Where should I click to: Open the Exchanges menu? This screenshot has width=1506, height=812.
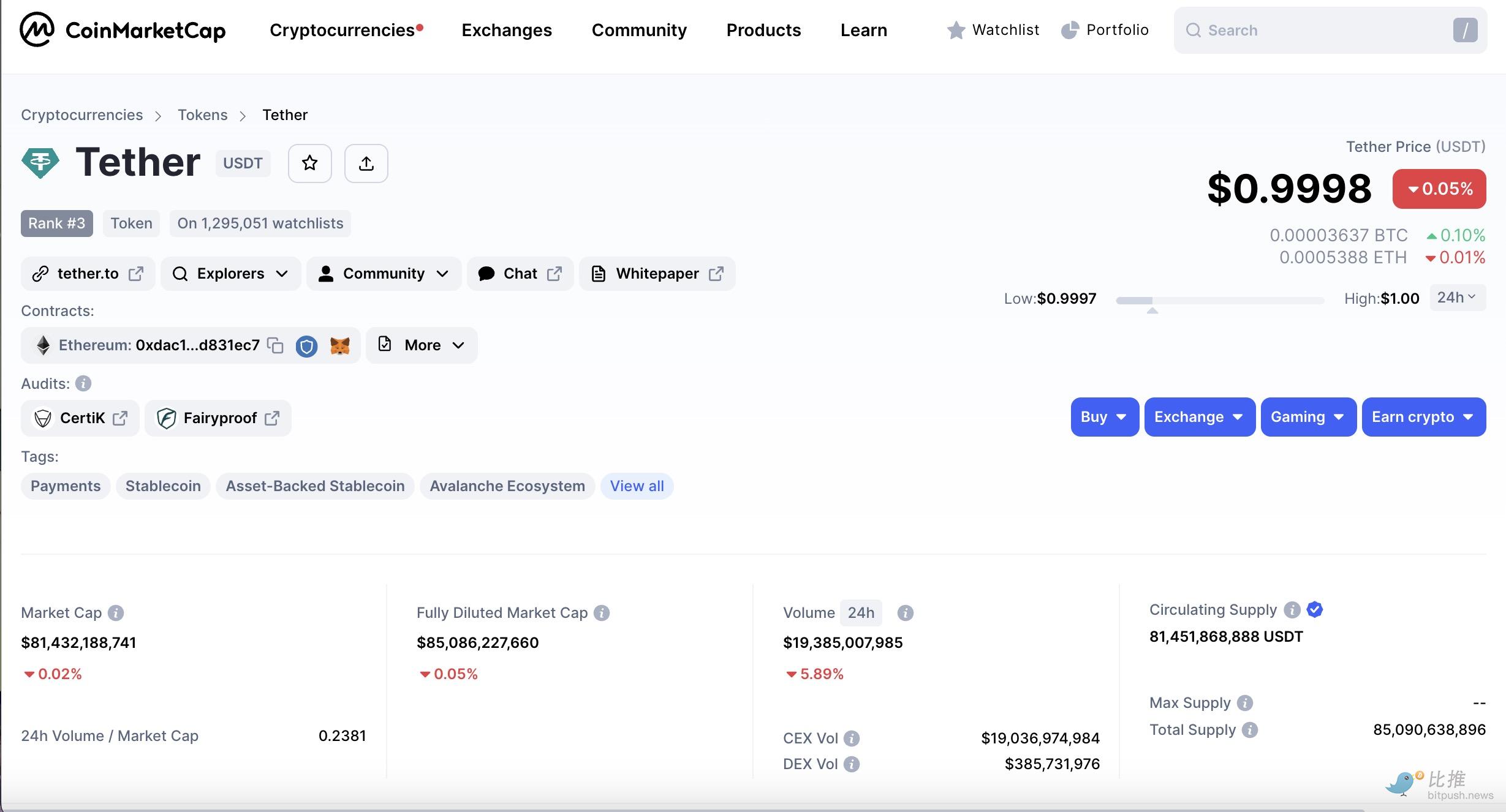pyautogui.click(x=507, y=30)
